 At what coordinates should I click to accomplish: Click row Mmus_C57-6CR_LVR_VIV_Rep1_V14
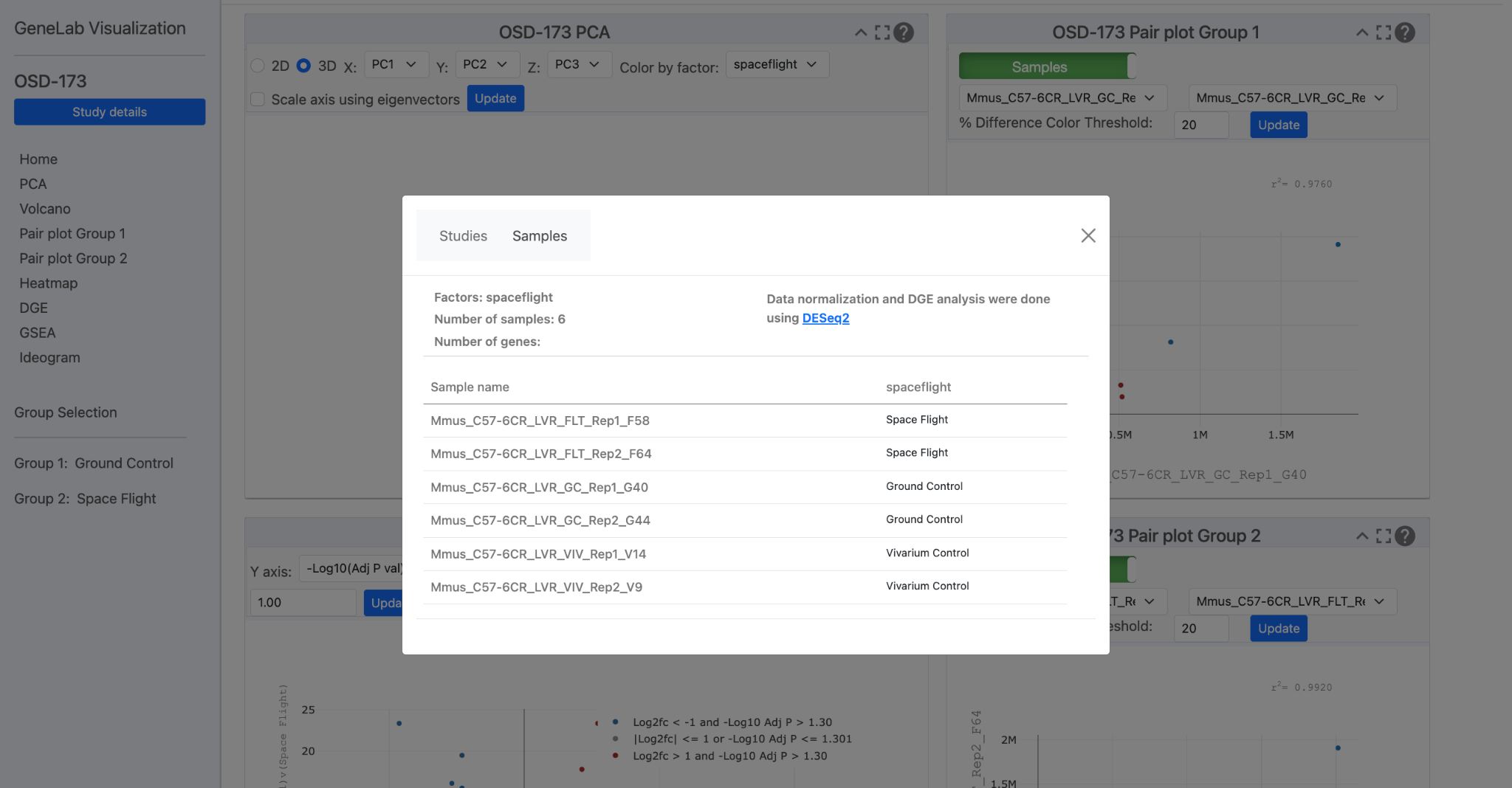tap(745, 554)
